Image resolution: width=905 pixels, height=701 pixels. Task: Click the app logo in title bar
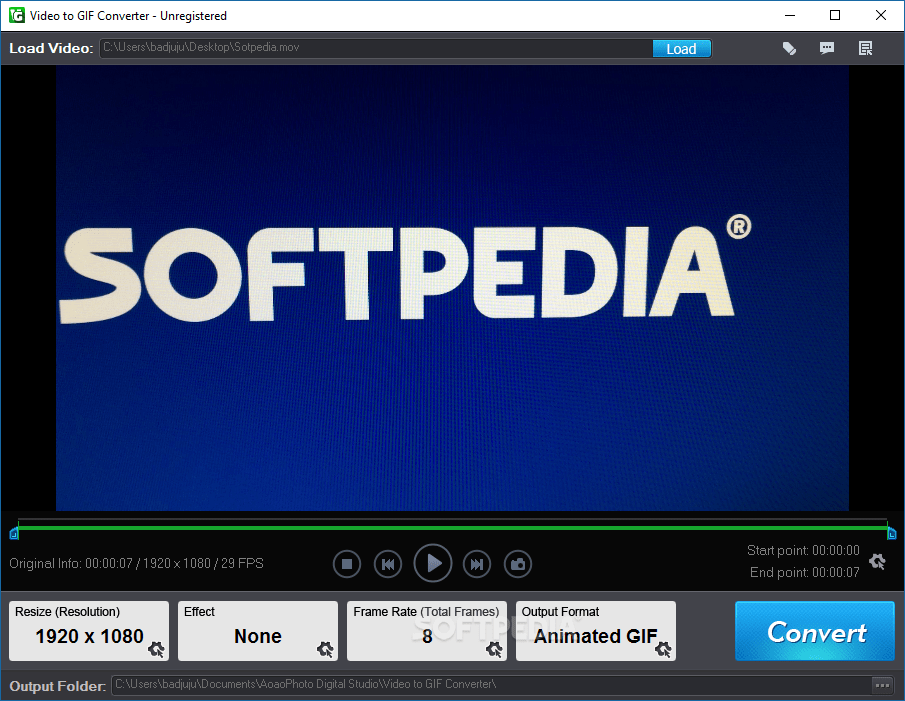(16, 15)
